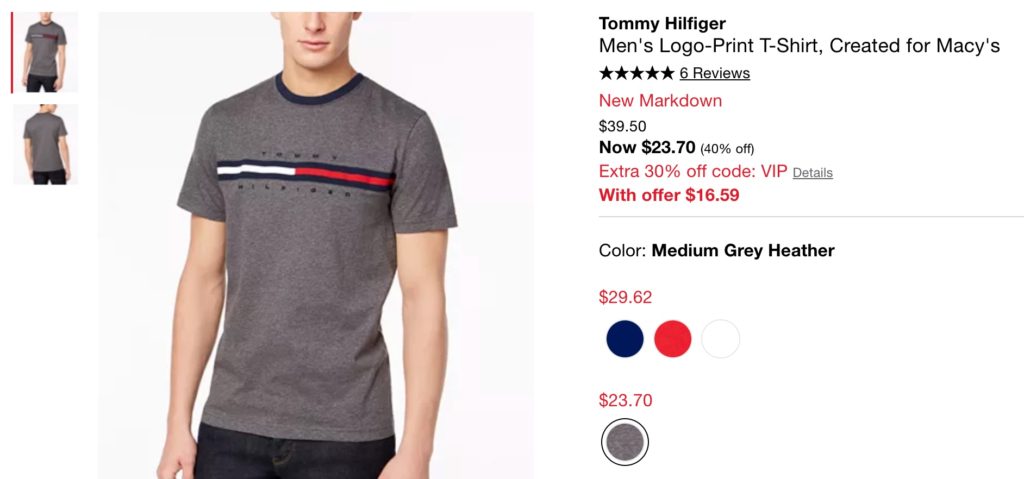Select the Medium Grey Heather swatch

pos(625,442)
